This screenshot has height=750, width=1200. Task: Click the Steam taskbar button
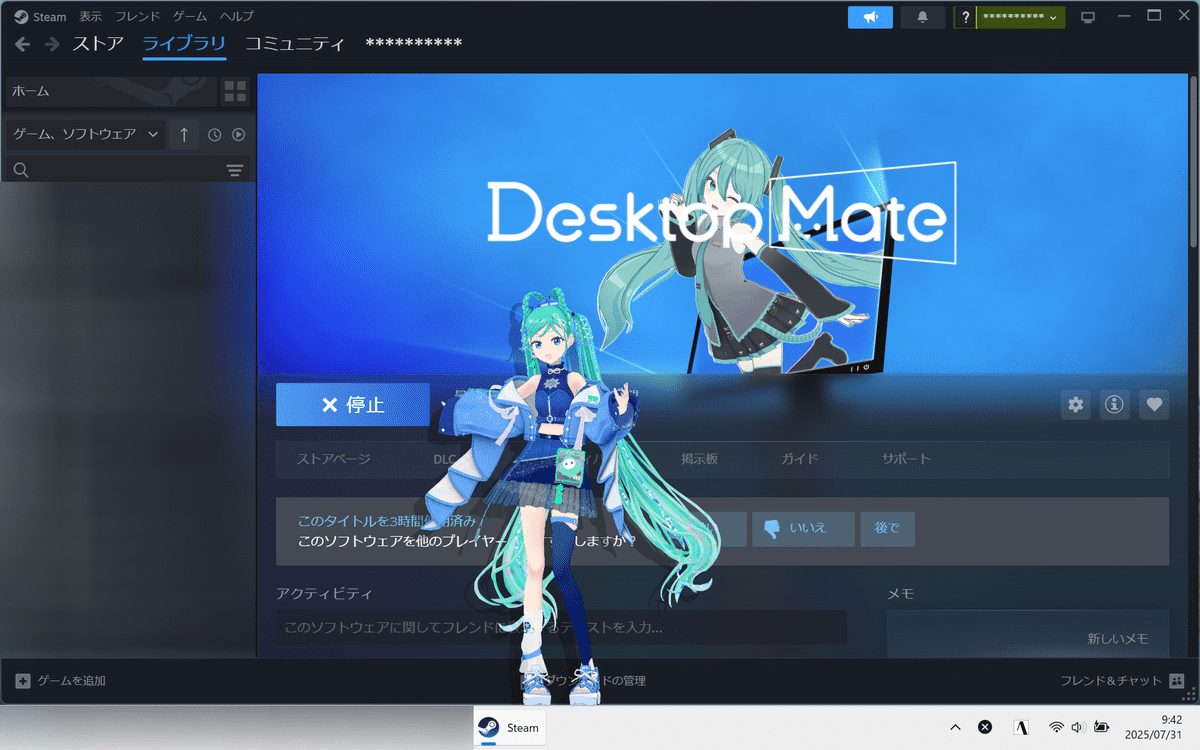[510, 727]
